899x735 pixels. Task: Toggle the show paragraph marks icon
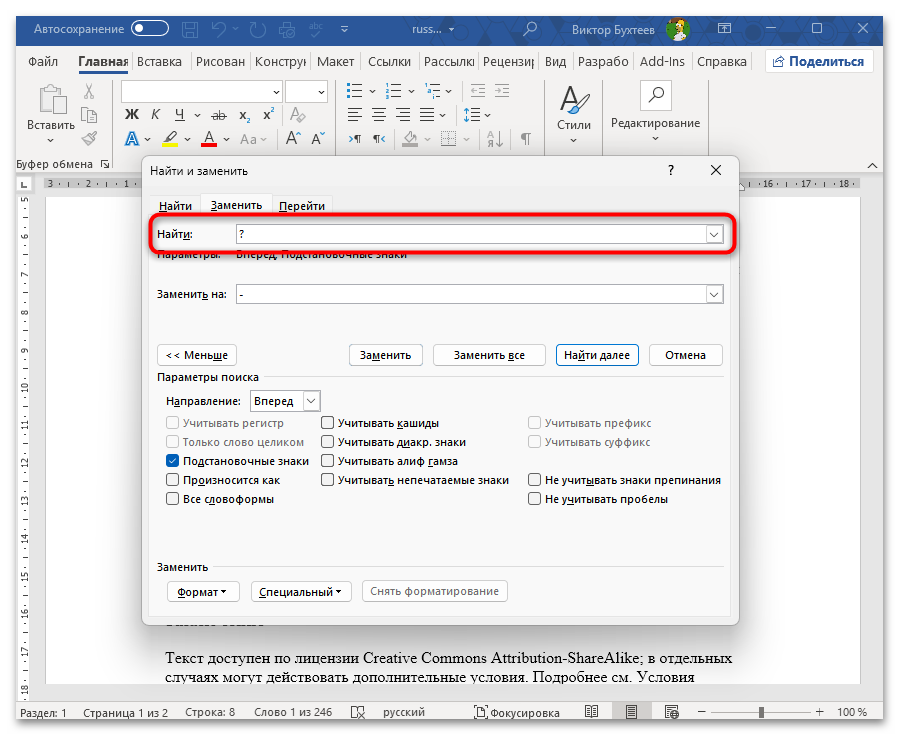(526, 139)
